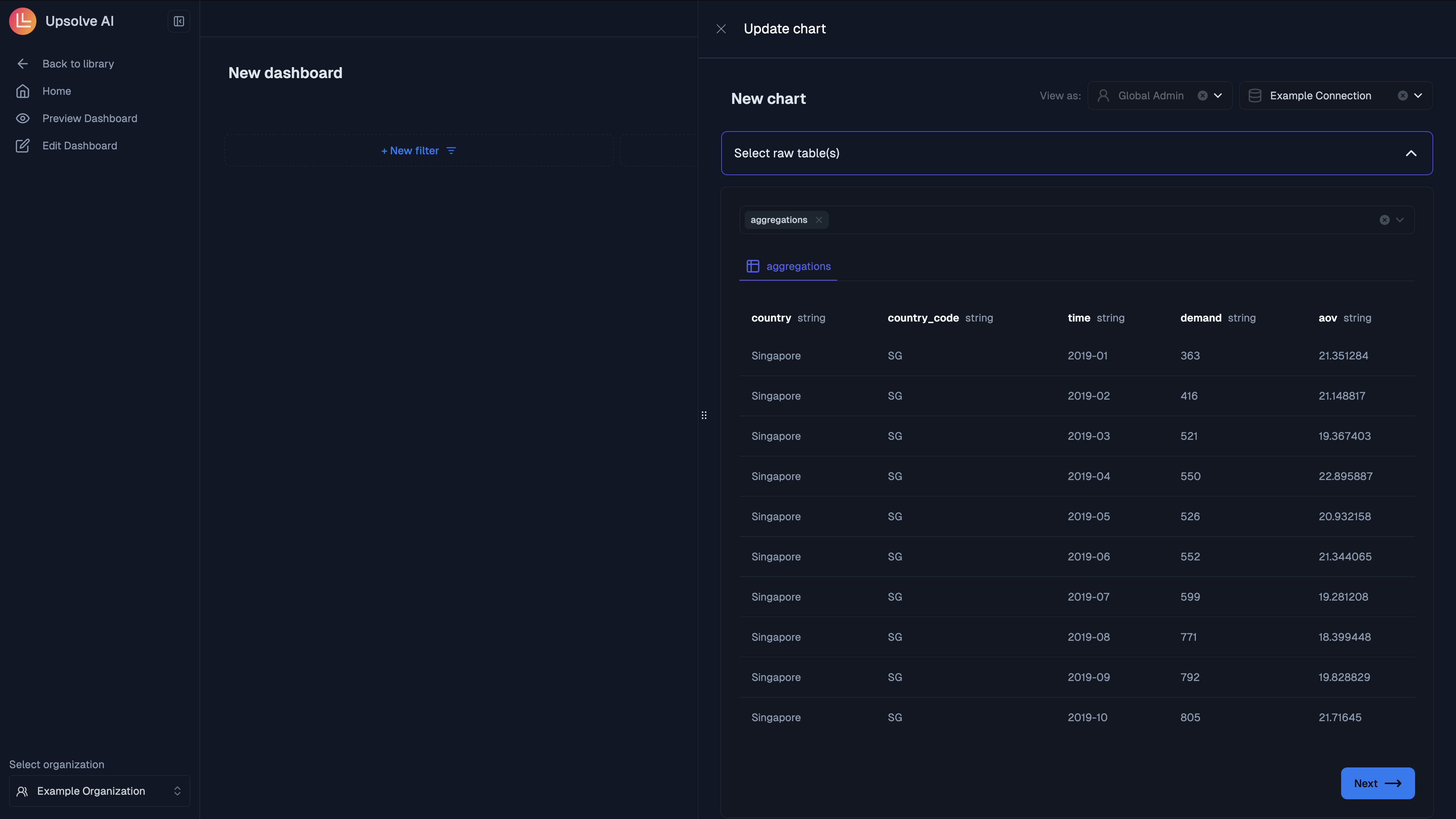Click the filter icon in New filter
Image resolution: width=1456 pixels, height=819 pixels.
pos(451,151)
